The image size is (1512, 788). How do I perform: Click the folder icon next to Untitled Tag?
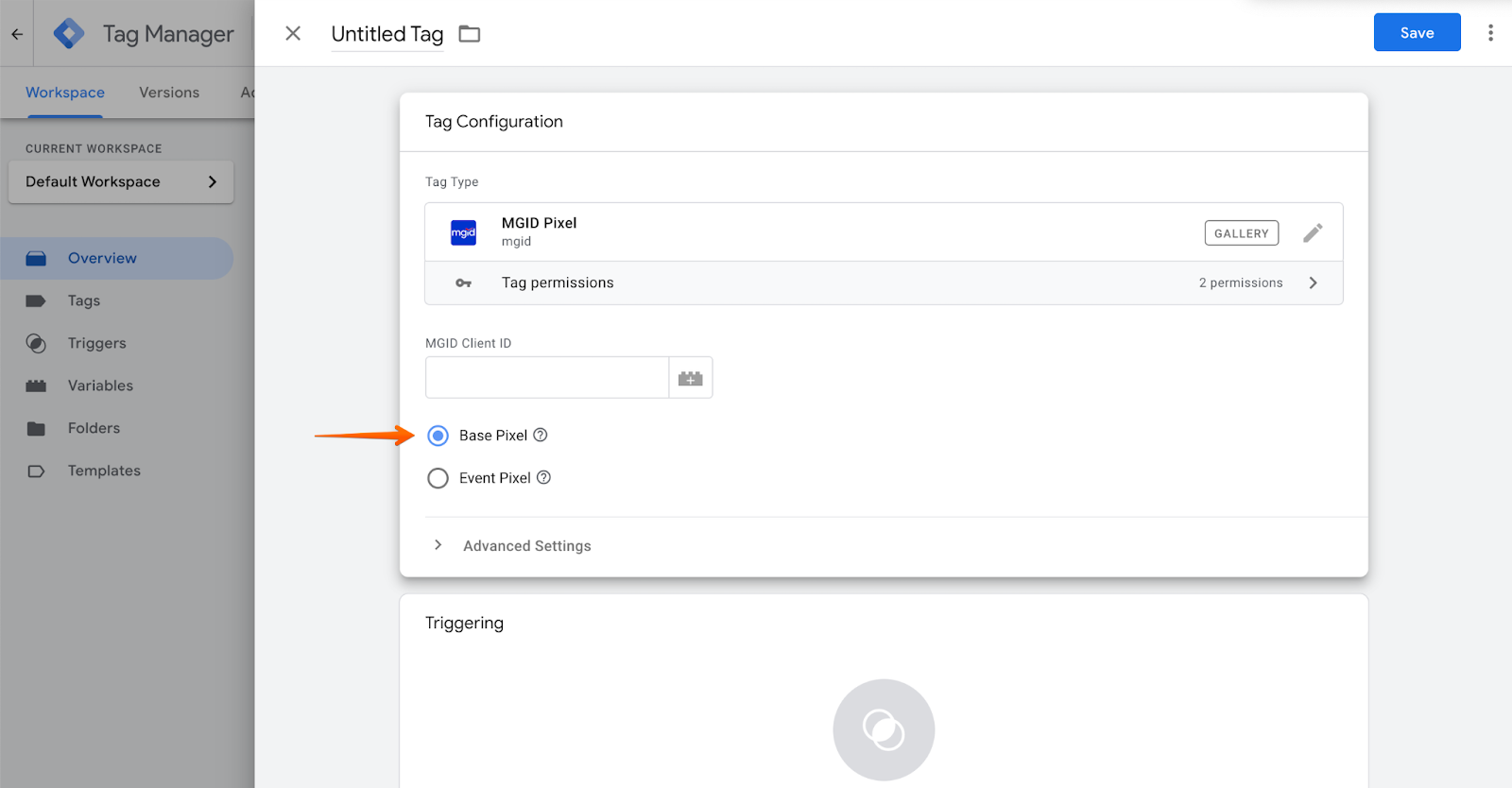coord(470,34)
